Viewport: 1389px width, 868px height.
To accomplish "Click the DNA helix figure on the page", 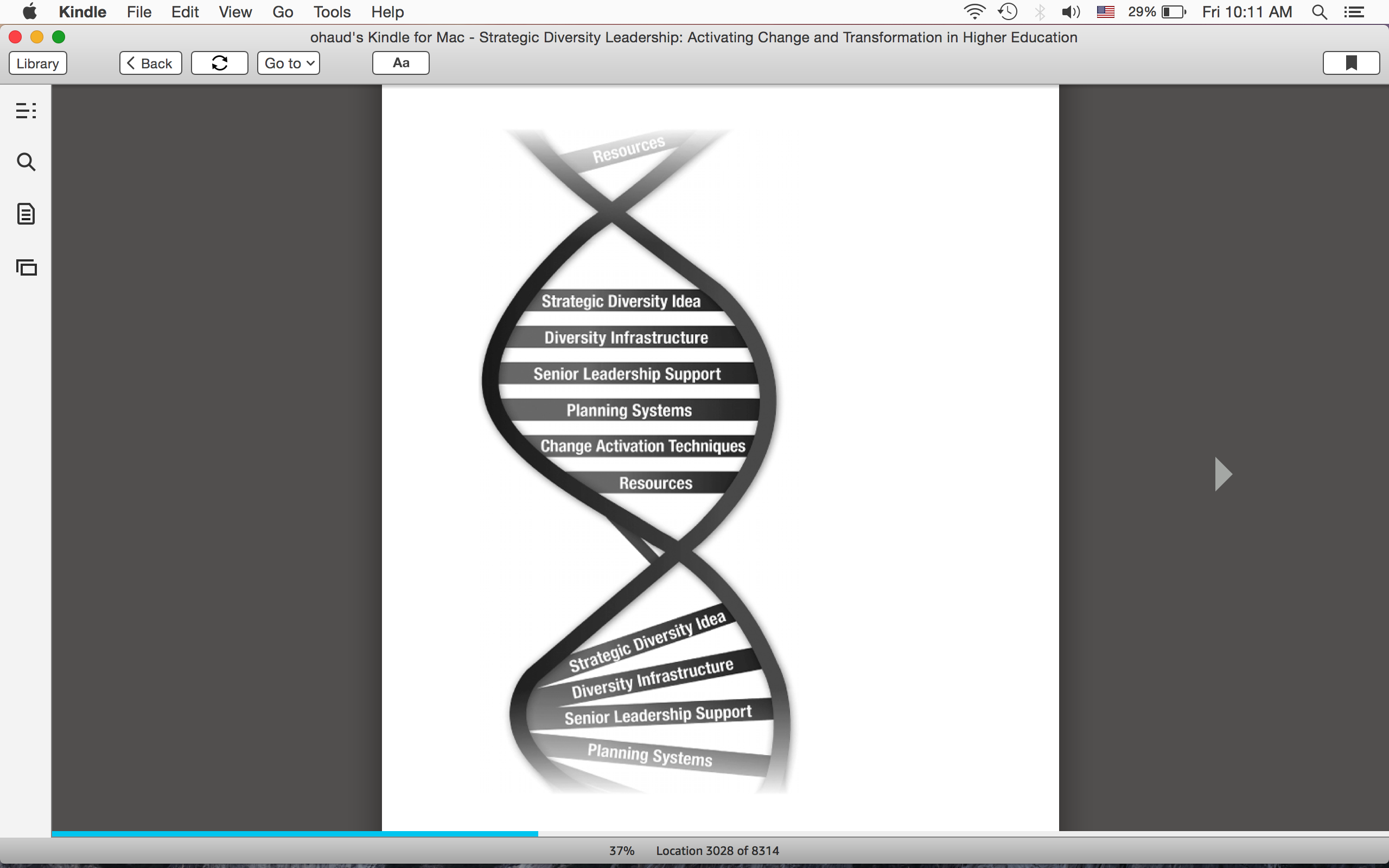I will 635,461.
